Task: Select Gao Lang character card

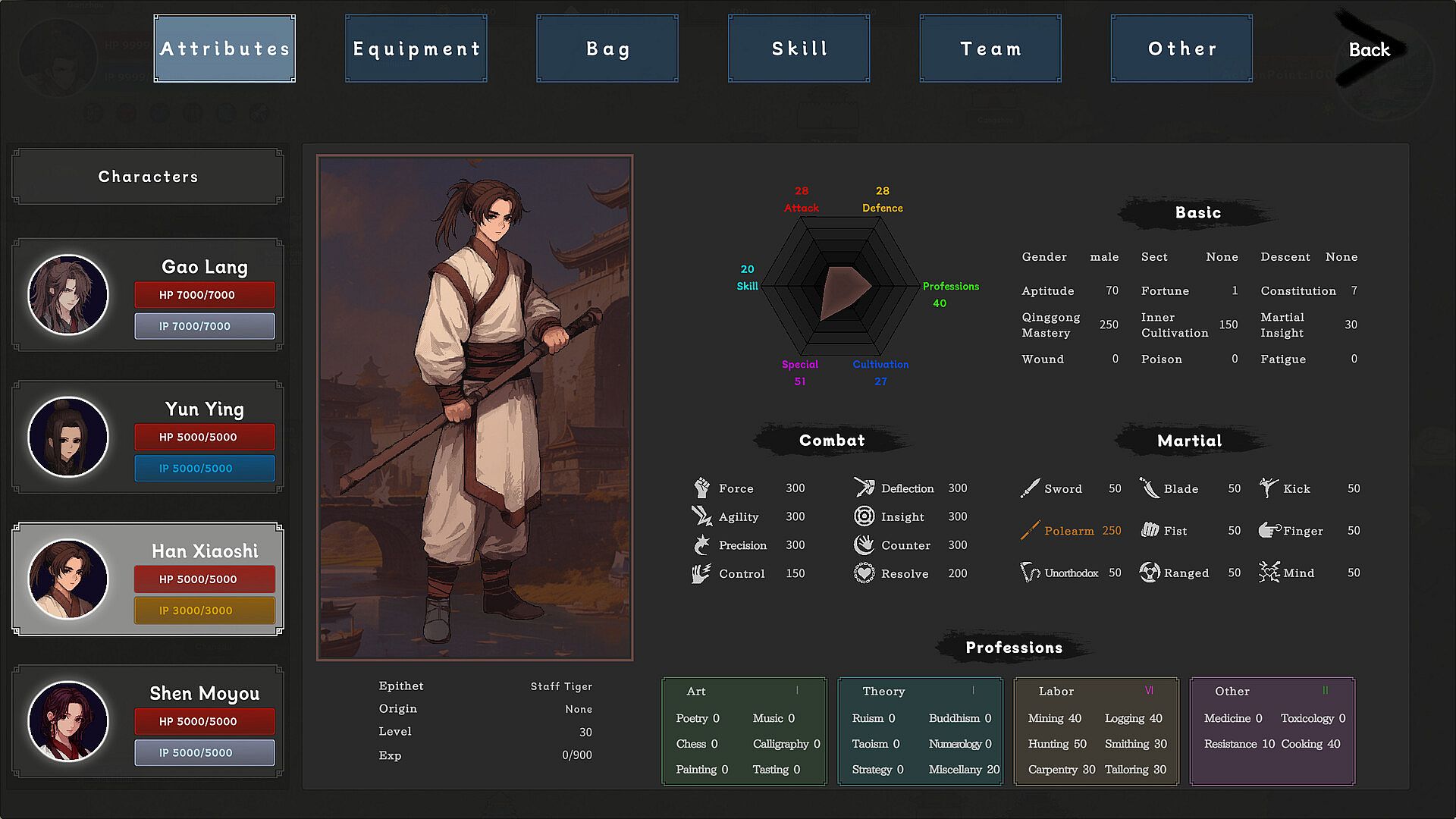Action: [148, 295]
